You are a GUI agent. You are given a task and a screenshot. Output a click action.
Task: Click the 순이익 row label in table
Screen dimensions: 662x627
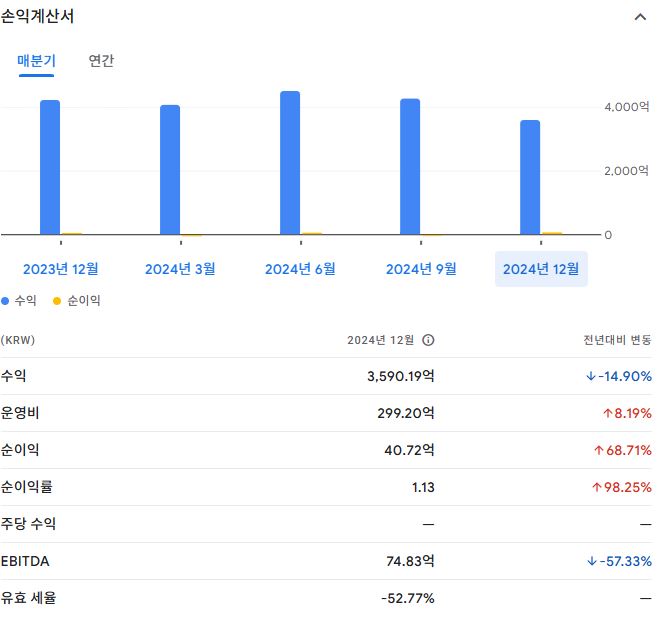click(20, 450)
